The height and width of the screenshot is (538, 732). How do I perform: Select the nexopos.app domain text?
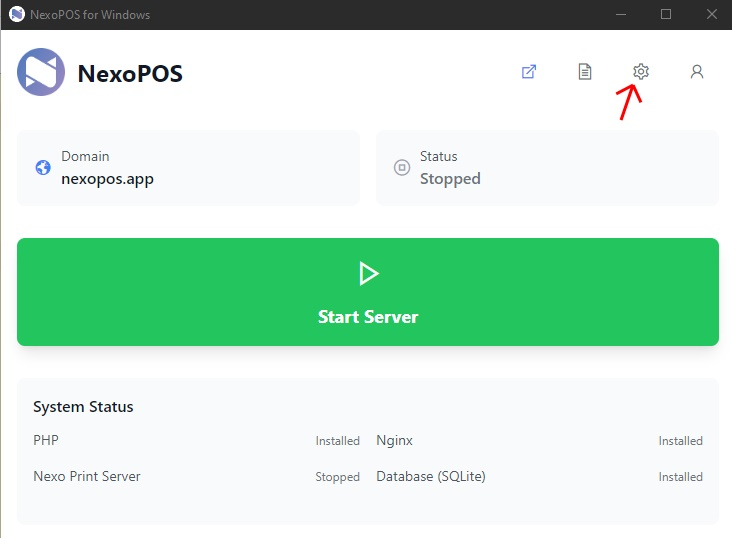coord(107,179)
